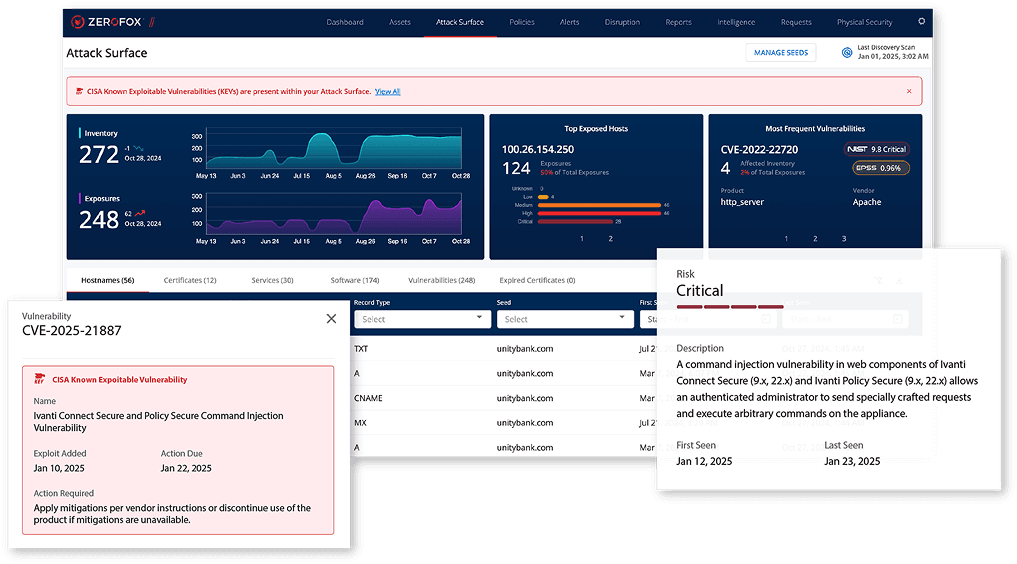This screenshot has height=564, width=1017.
Task: Switch to the Software (174) tab
Action: pyautogui.click(x=355, y=280)
